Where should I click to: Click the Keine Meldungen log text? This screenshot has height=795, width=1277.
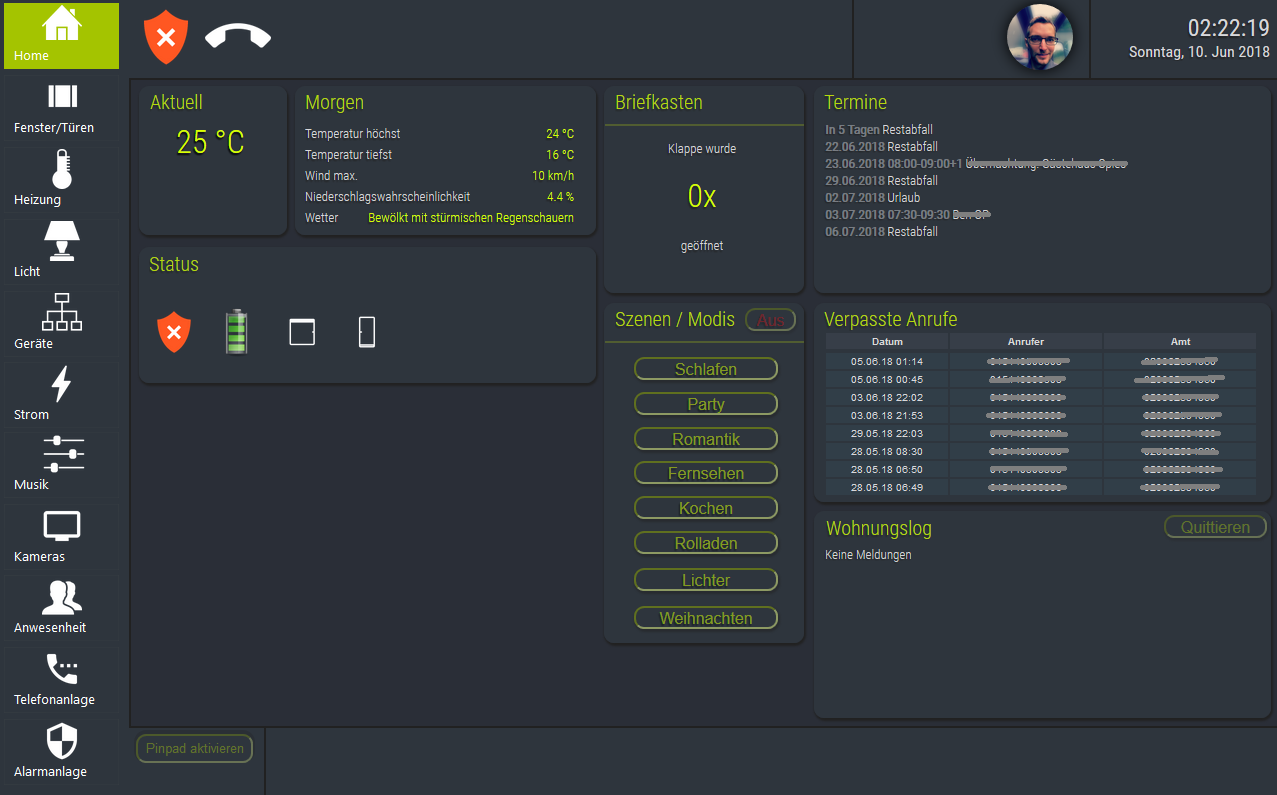(868, 555)
